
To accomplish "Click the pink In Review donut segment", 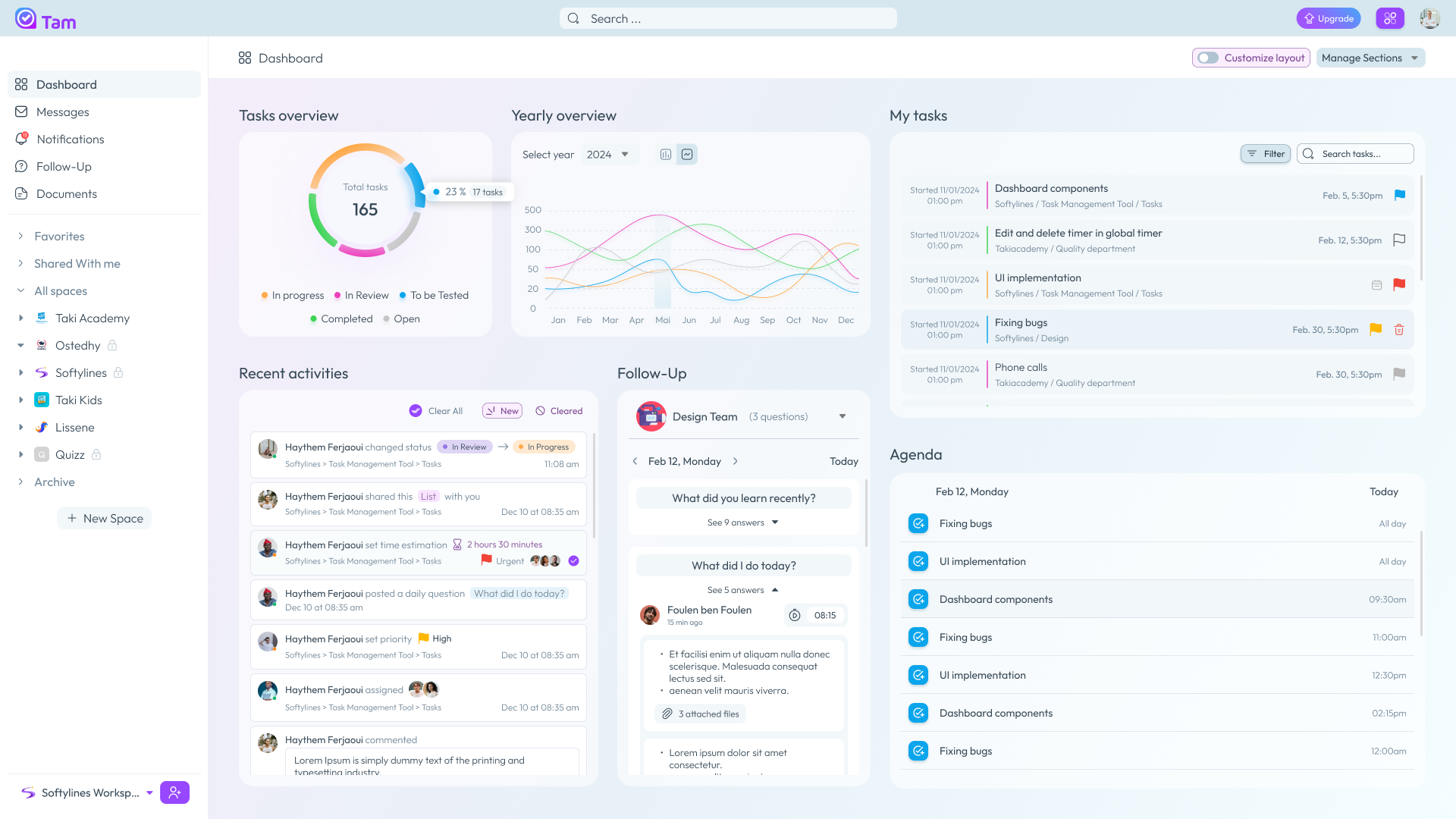I will pyautogui.click(x=362, y=251).
